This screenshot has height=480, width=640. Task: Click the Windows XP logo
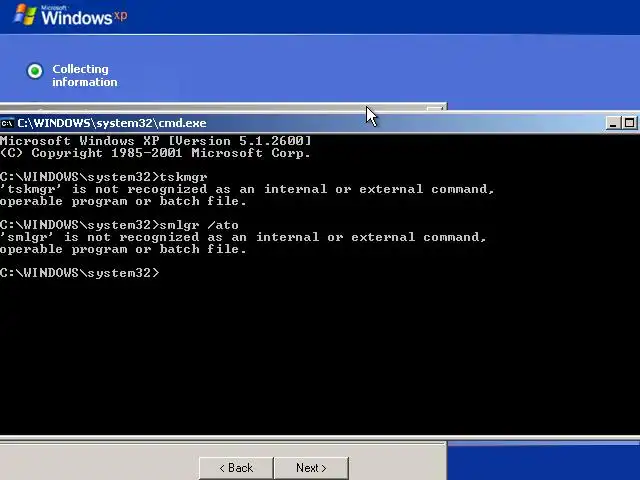click(70, 16)
